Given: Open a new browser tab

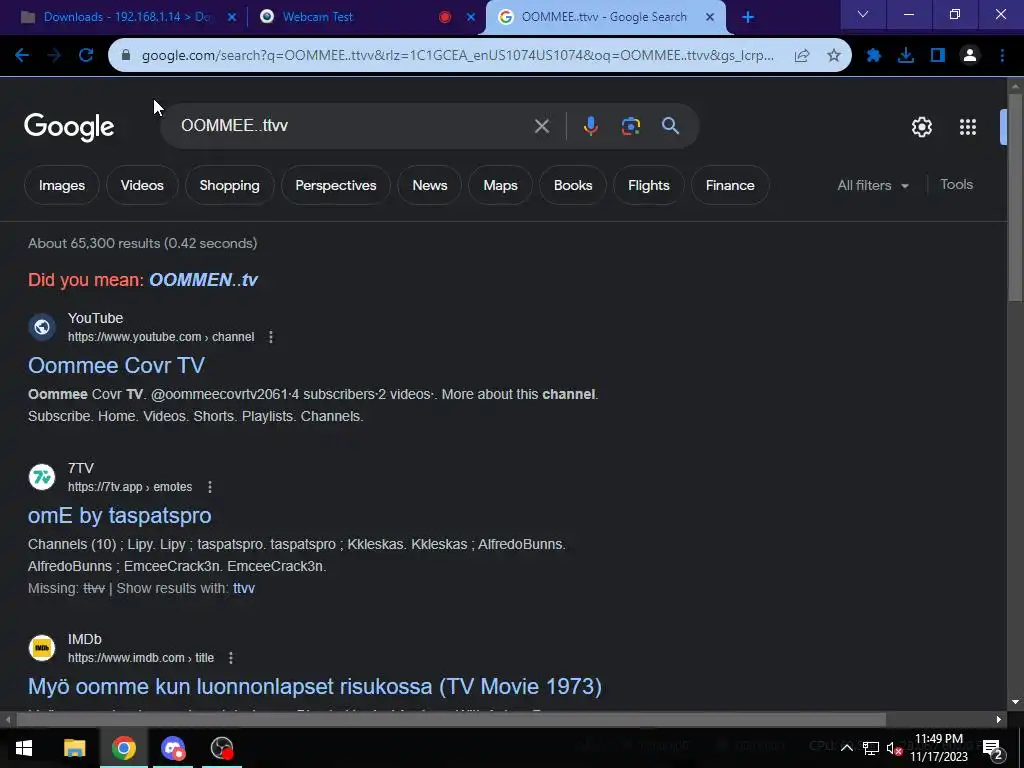Looking at the screenshot, I should coord(748,18).
